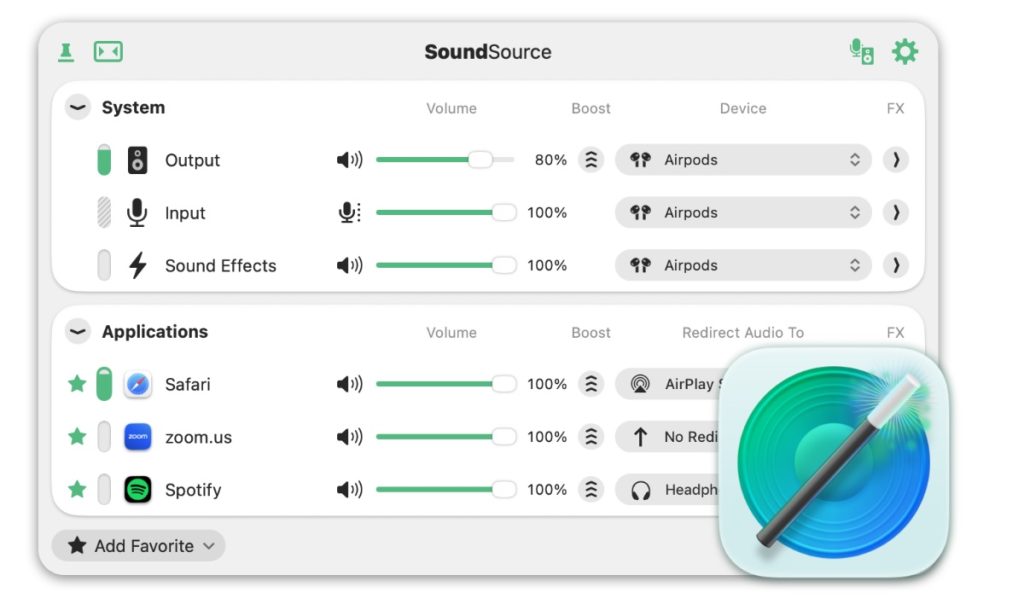Click the microphone and speaker icon

point(861,52)
